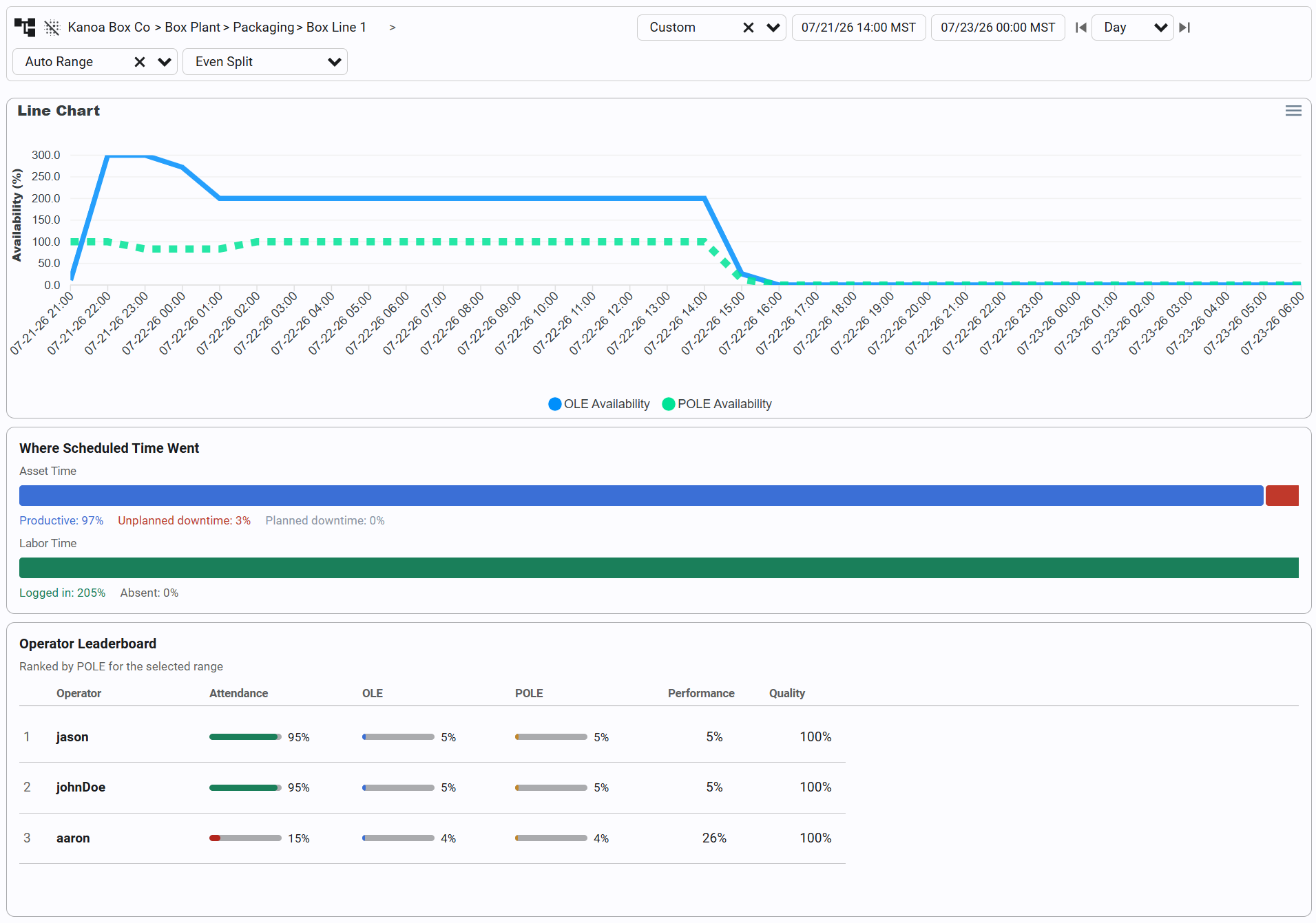1316x923 pixels.
Task: Select the jason row in Operator Leaderboard
Action: coord(432,737)
